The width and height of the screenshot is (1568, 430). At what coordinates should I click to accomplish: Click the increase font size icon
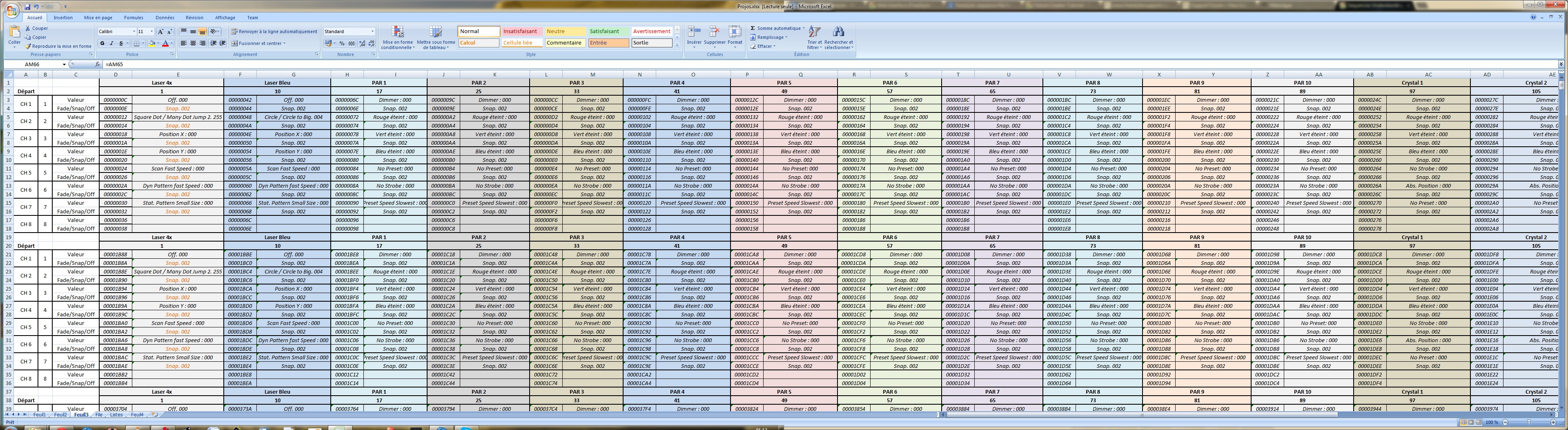point(161,31)
